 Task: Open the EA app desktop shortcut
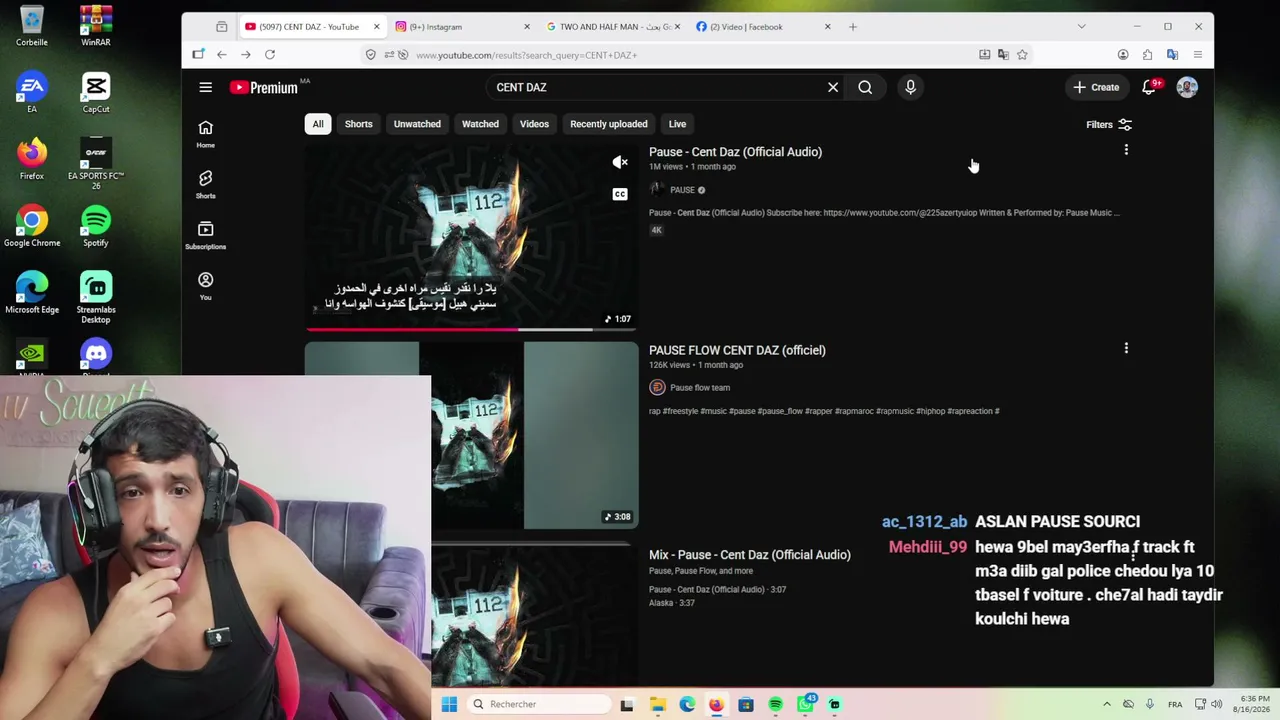click(x=32, y=94)
